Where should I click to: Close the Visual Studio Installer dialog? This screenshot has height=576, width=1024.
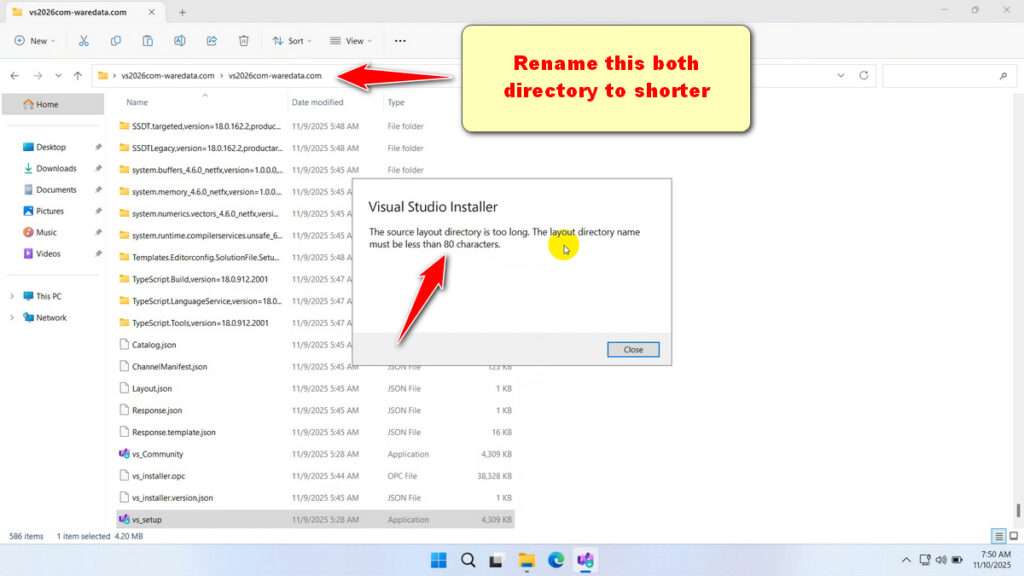click(633, 349)
